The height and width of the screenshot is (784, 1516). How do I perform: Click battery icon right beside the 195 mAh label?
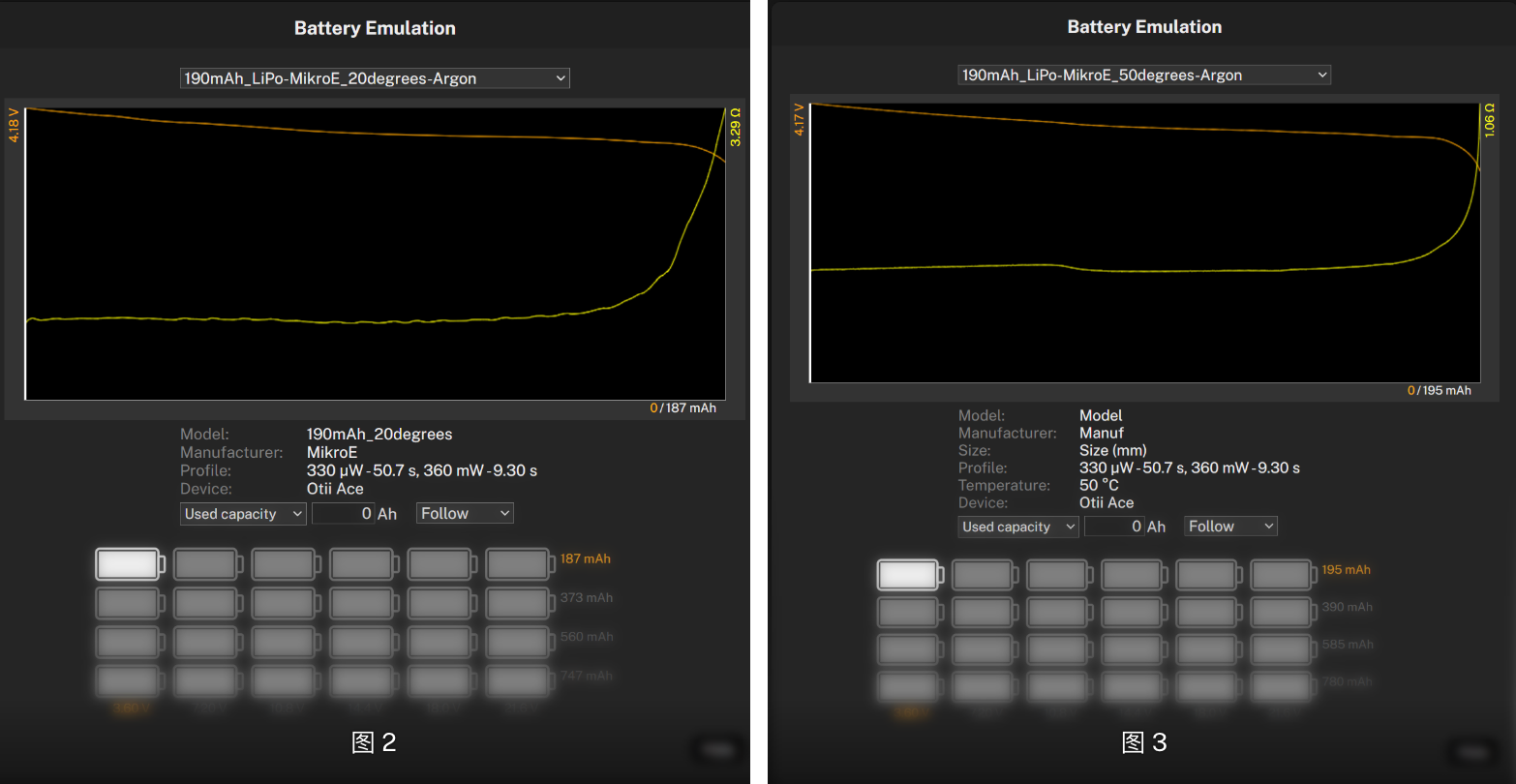pos(1284,575)
